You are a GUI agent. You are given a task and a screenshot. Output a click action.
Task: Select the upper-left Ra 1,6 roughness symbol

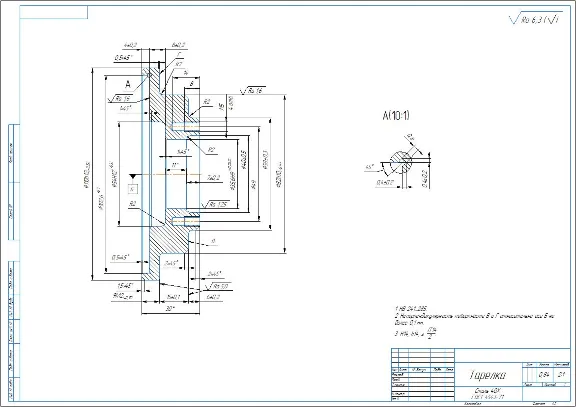pos(120,98)
